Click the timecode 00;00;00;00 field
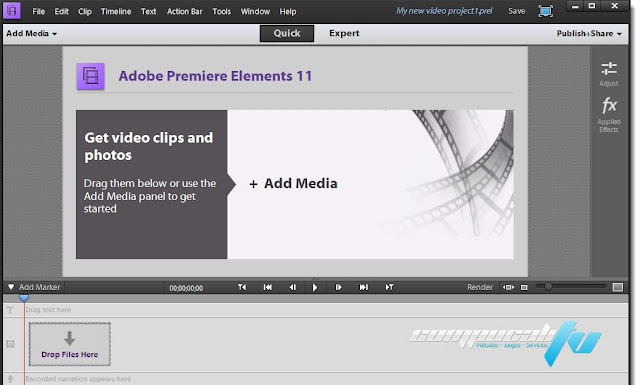Image resolution: width=640 pixels, height=385 pixels. click(186, 288)
